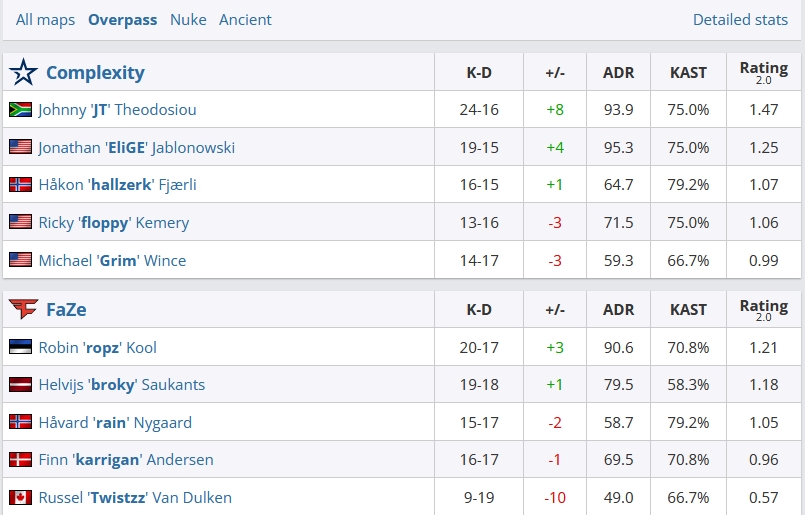
Task: Click the Latvian flag beside broky
Action: (20, 385)
